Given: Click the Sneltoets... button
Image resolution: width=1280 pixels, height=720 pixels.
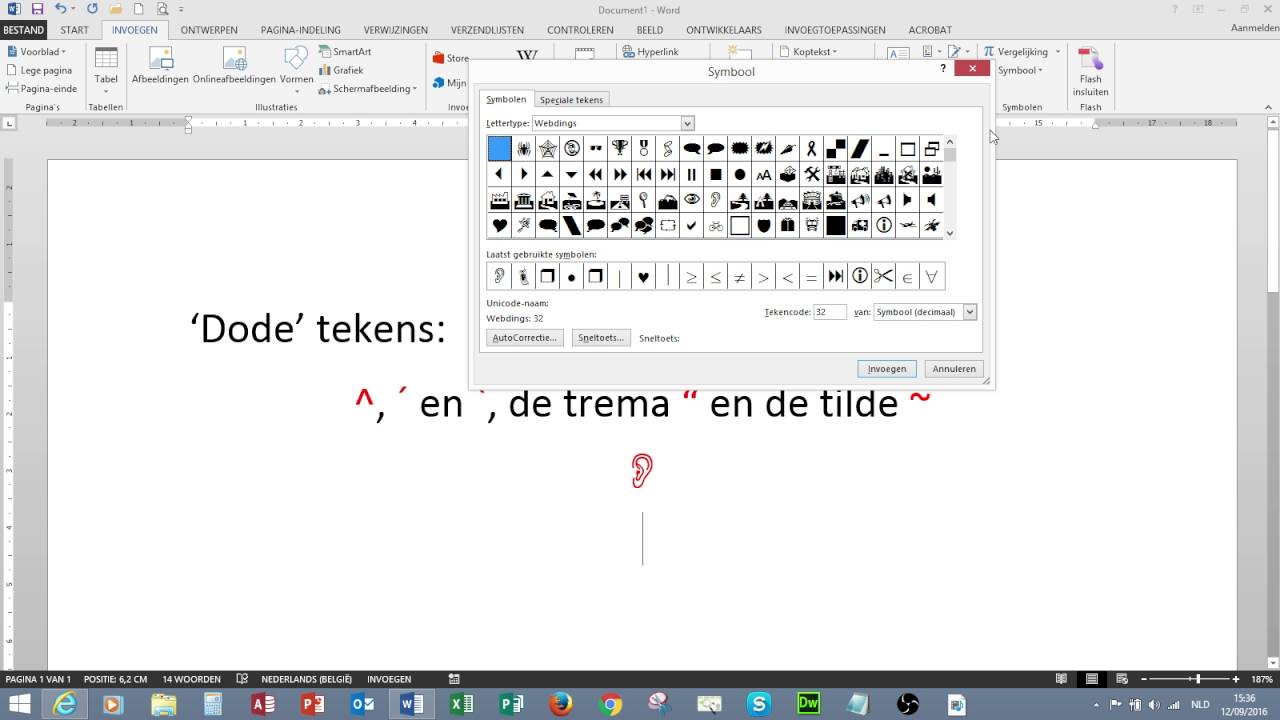Looking at the screenshot, I should pyautogui.click(x=601, y=338).
